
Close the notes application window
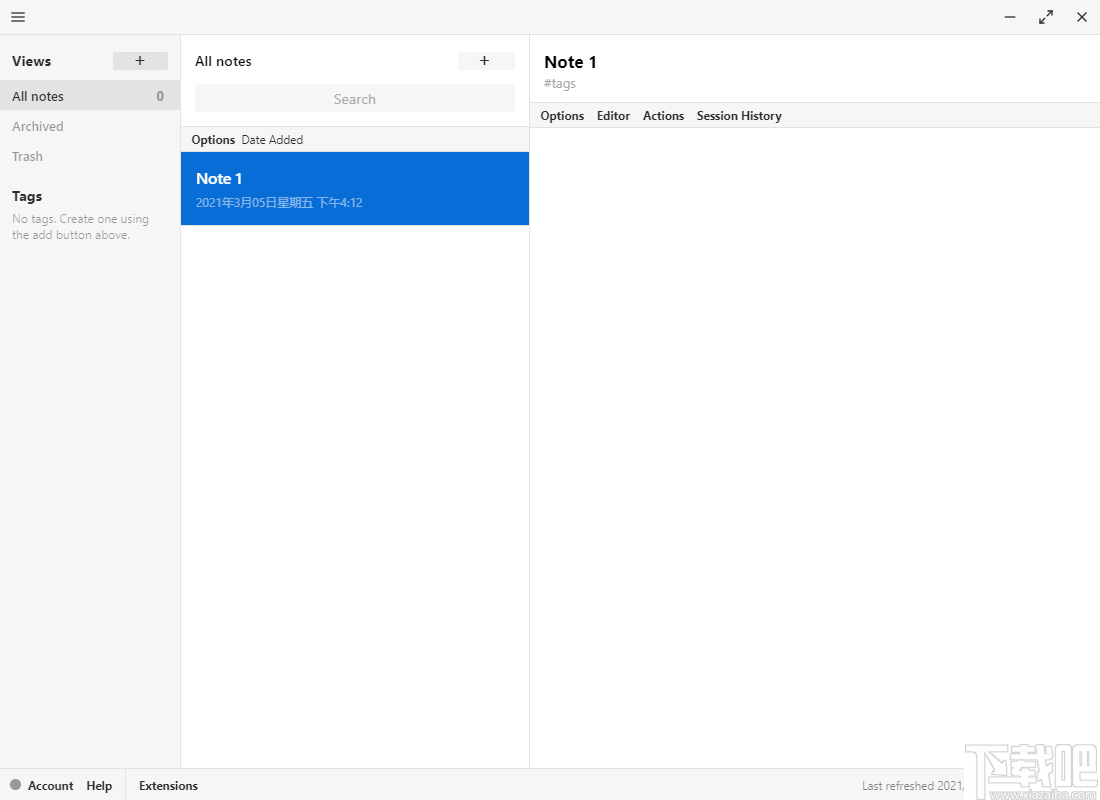pyautogui.click(x=1082, y=17)
